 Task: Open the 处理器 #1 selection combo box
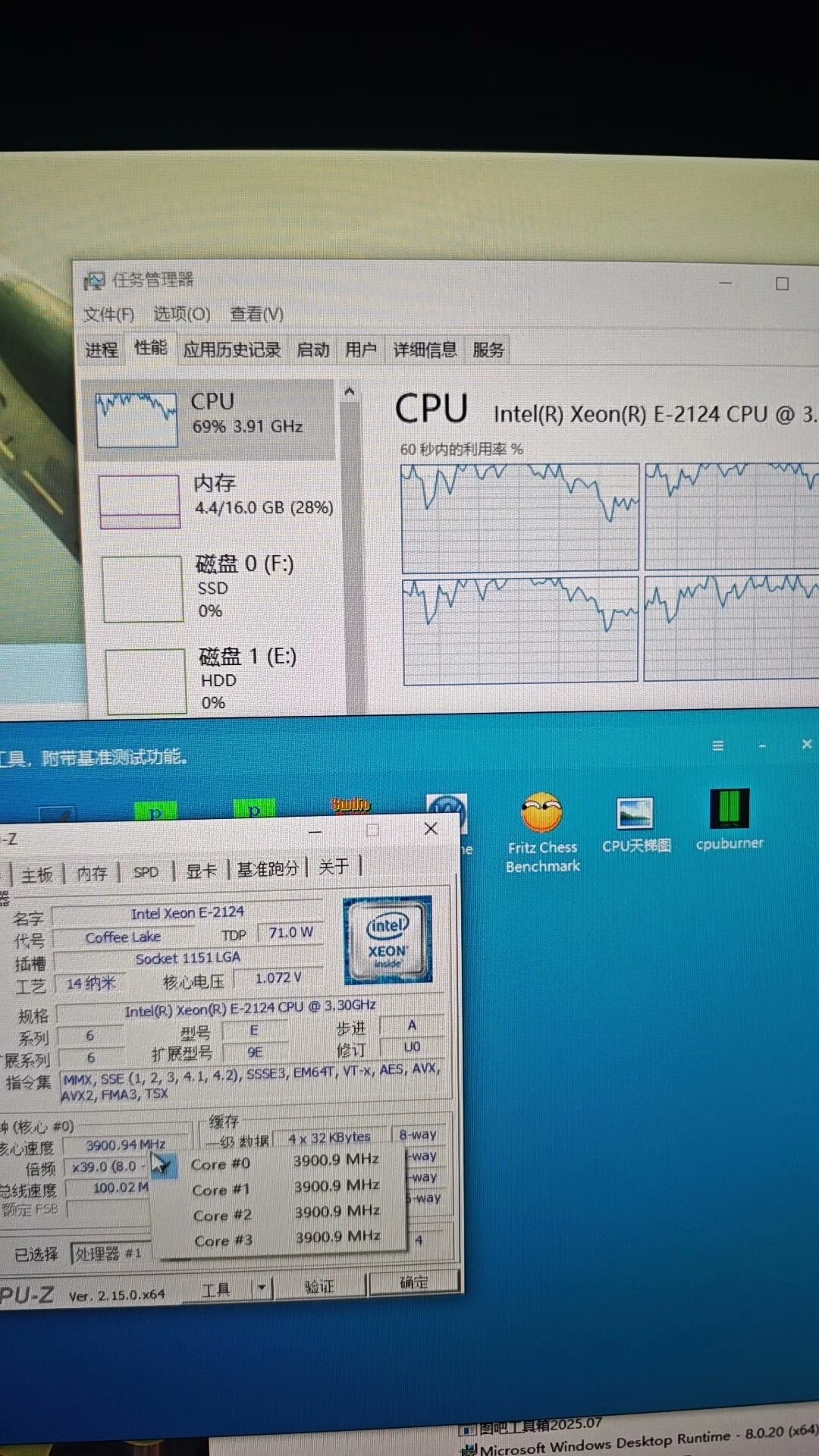pyautogui.click(x=110, y=1254)
